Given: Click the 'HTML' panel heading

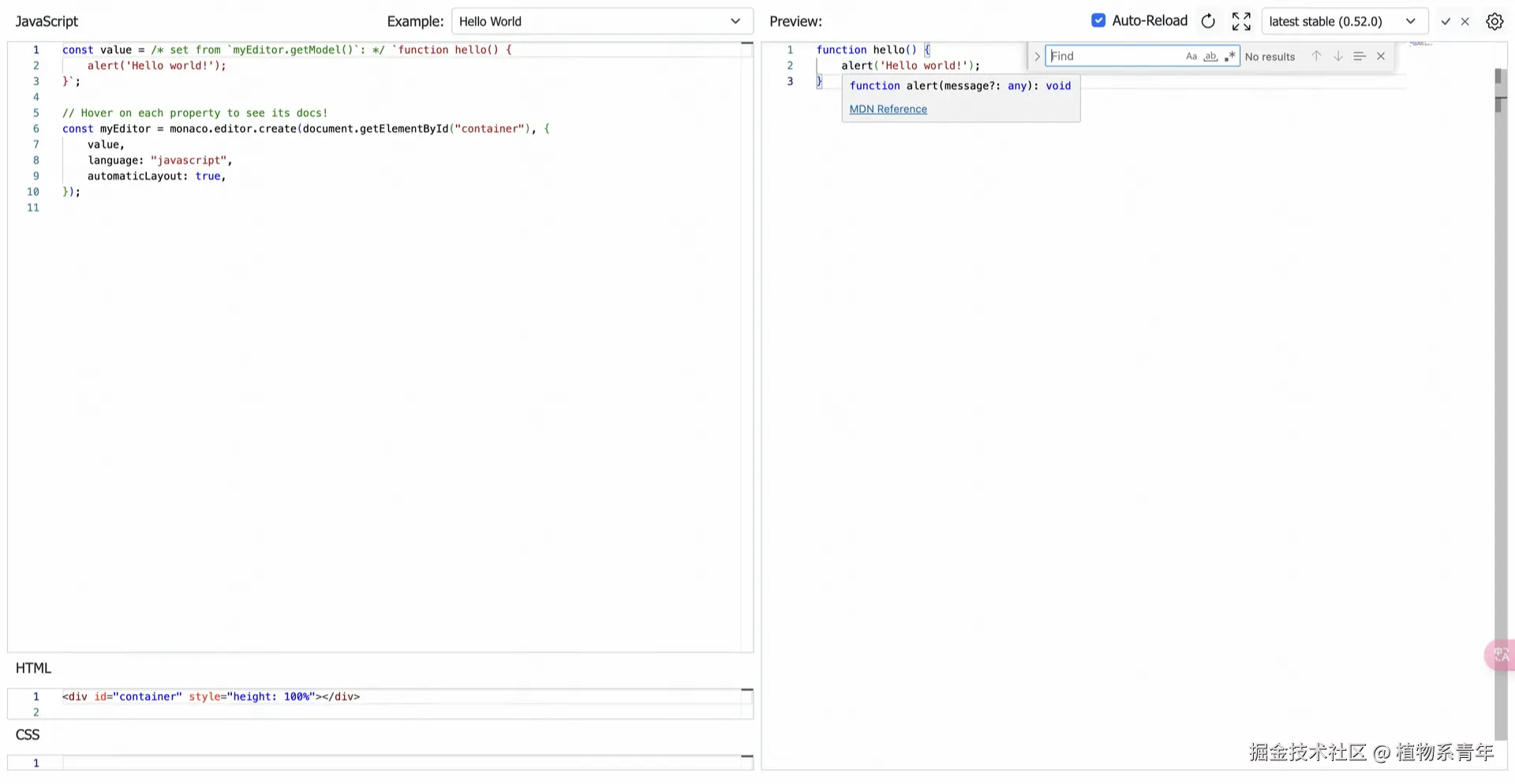Looking at the screenshot, I should coord(33,668).
